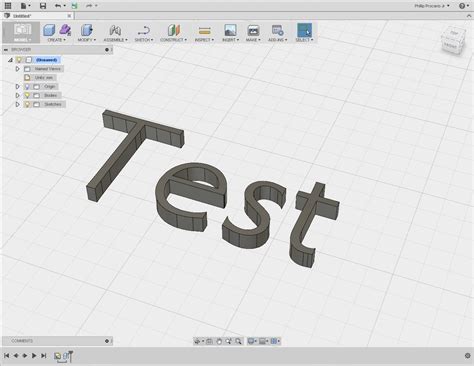The height and width of the screenshot is (366, 474).
Task: Select the Fit magnifier tool
Action: (238, 341)
